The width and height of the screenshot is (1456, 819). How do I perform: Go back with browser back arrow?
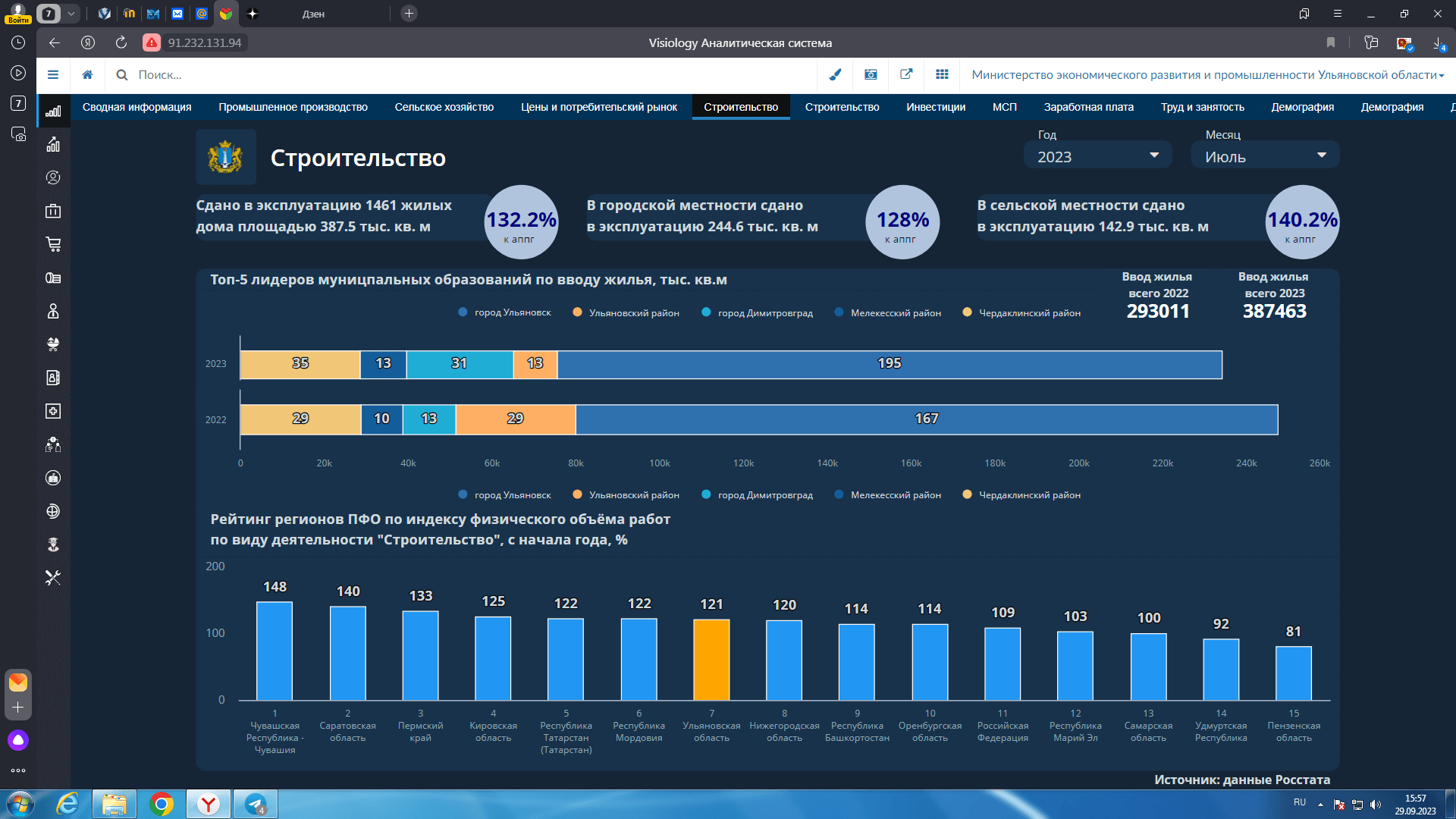pyautogui.click(x=55, y=42)
